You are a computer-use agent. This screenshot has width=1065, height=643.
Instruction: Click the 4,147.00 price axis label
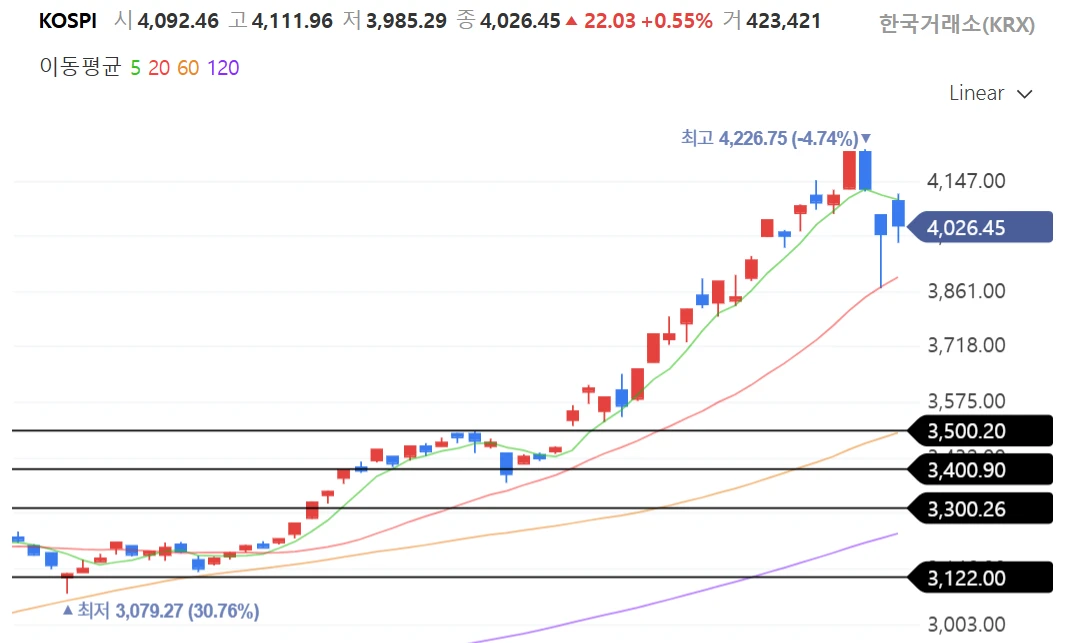pos(965,181)
